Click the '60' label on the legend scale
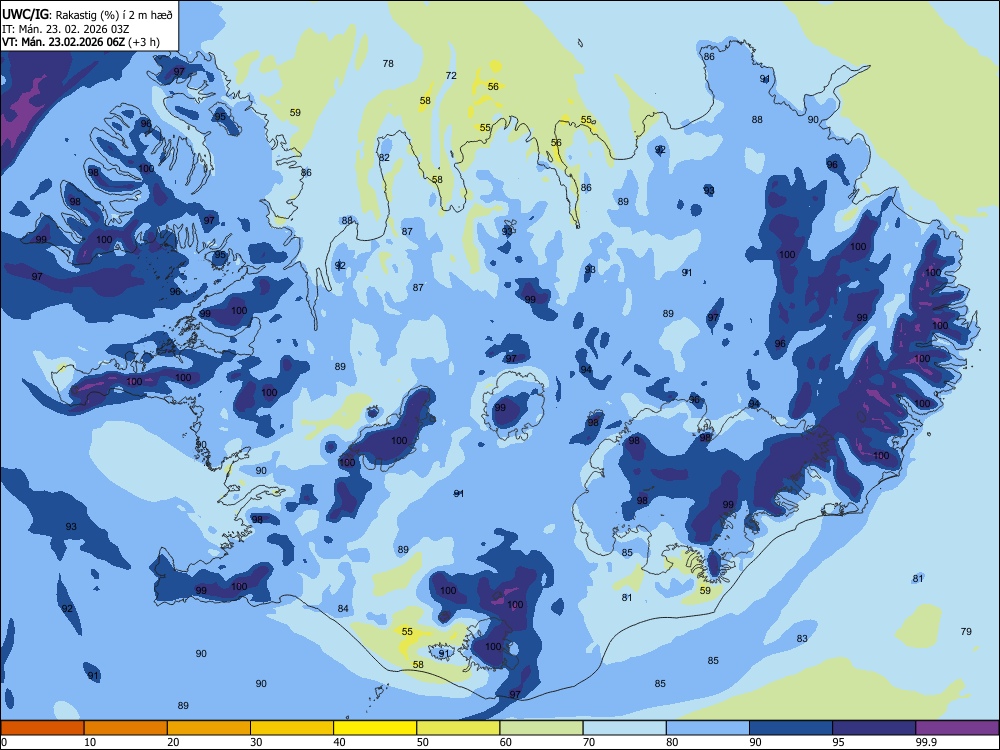The height and width of the screenshot is (750, 1000). [506, 742]
